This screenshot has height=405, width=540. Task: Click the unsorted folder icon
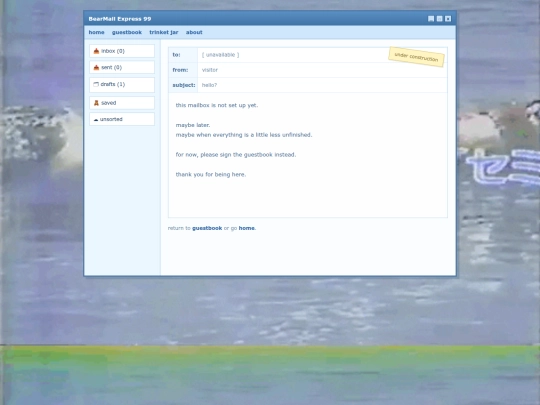tap(96, 120)
